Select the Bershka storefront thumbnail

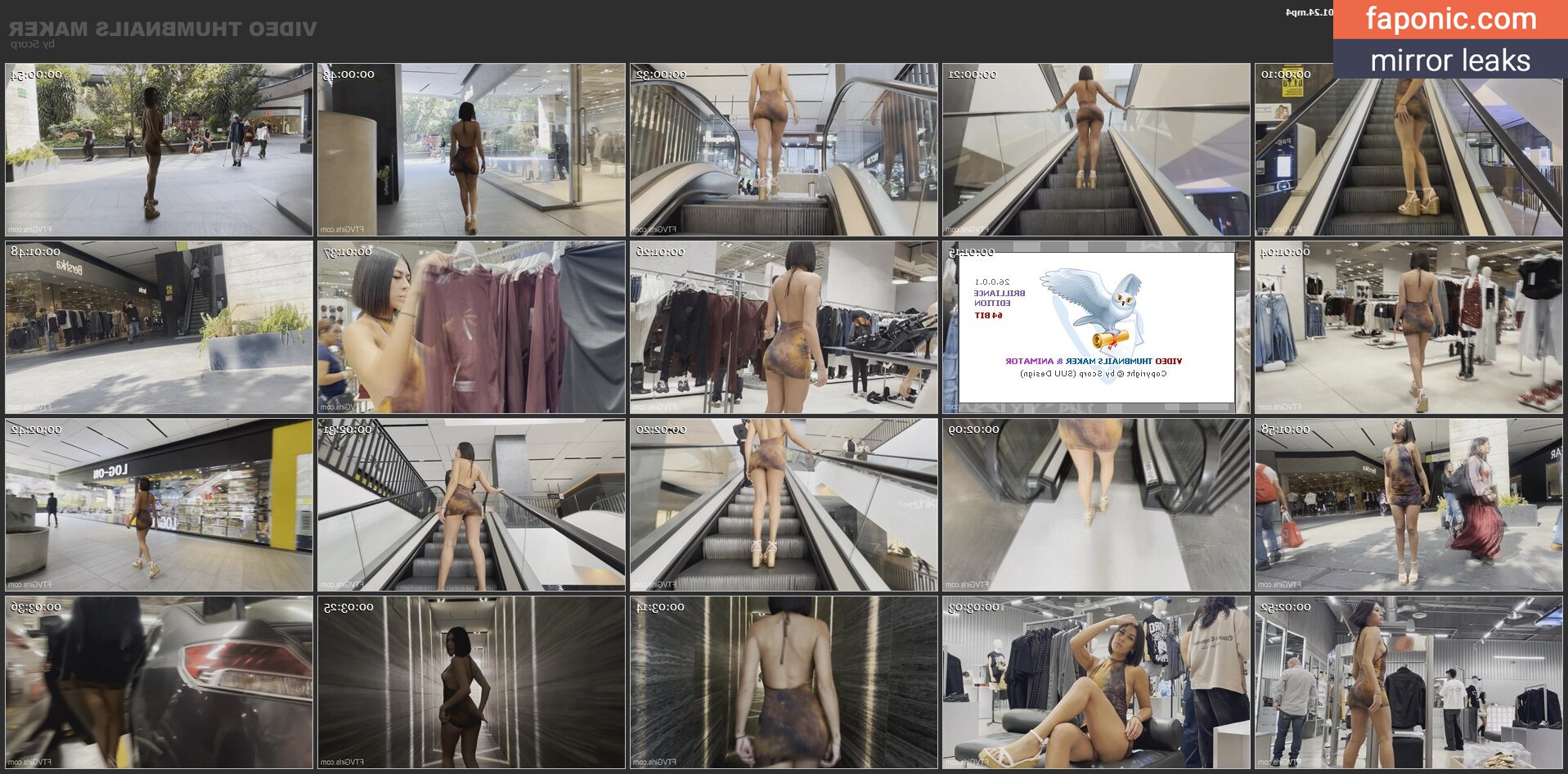(159, 327)
